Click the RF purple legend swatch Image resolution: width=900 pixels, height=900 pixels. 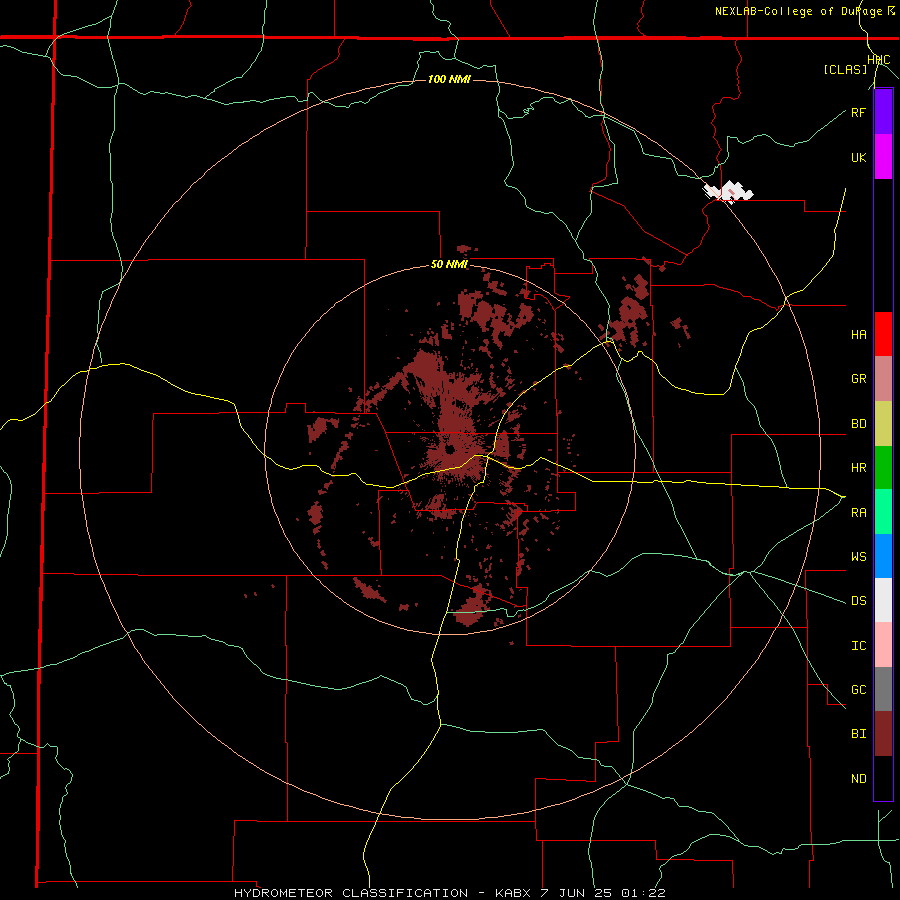[883, 112]
